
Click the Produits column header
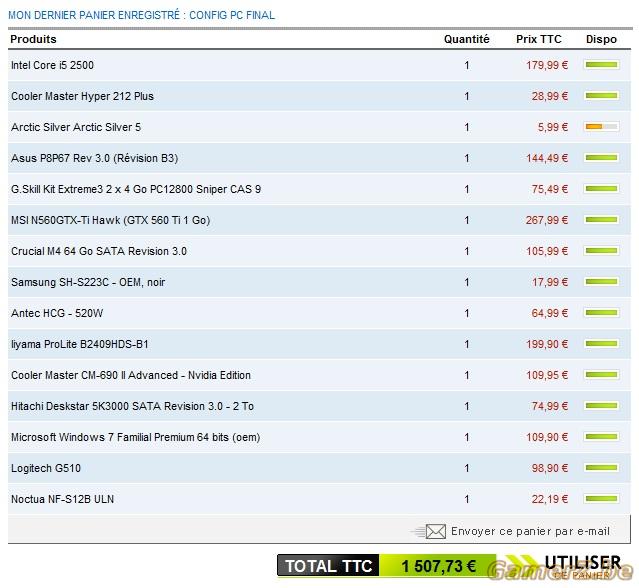point(33,39)
